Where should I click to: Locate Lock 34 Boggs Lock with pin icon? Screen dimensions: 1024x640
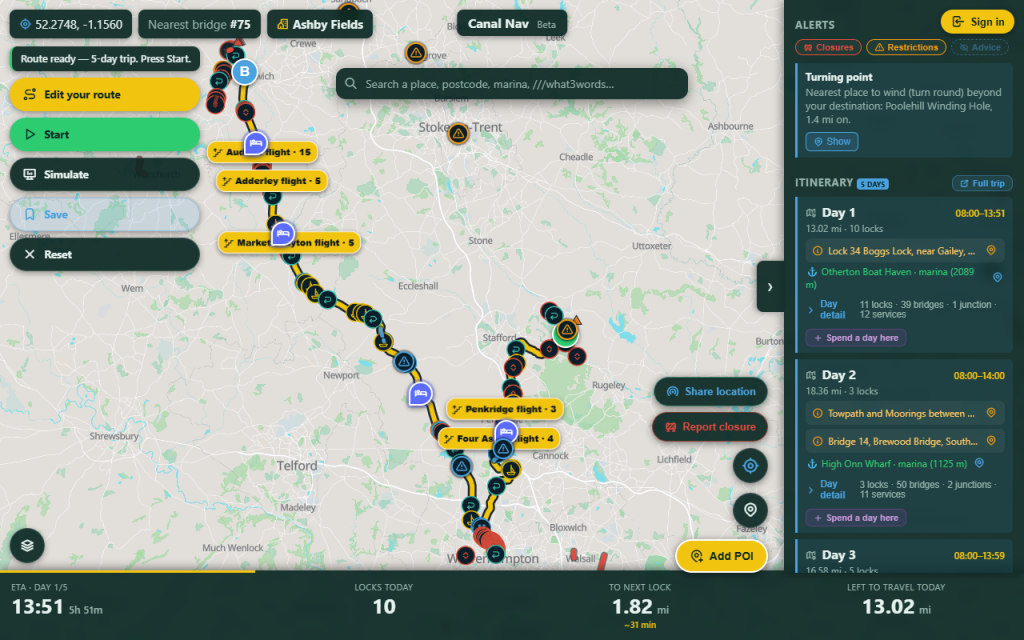click(991, 250)
